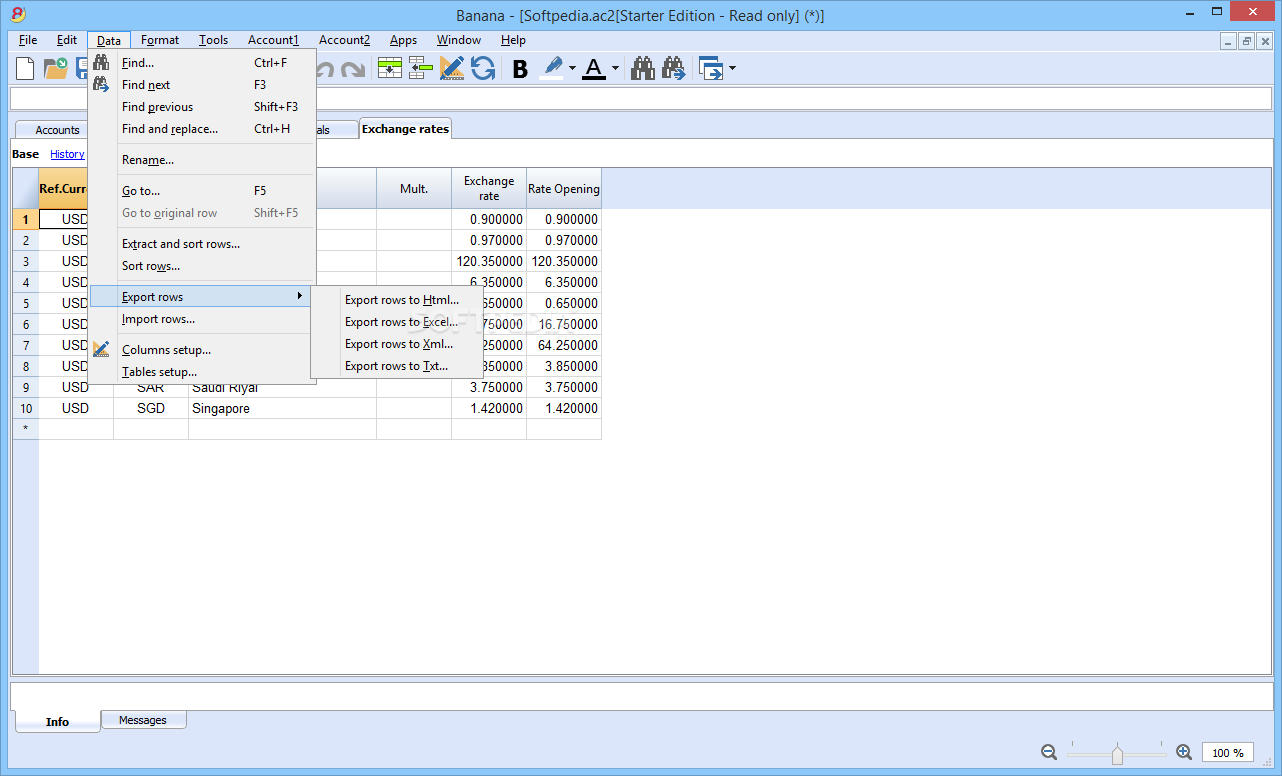Choose Export rows to Xml
Screen dimensions: 1282x776
(x=397, y=344)
